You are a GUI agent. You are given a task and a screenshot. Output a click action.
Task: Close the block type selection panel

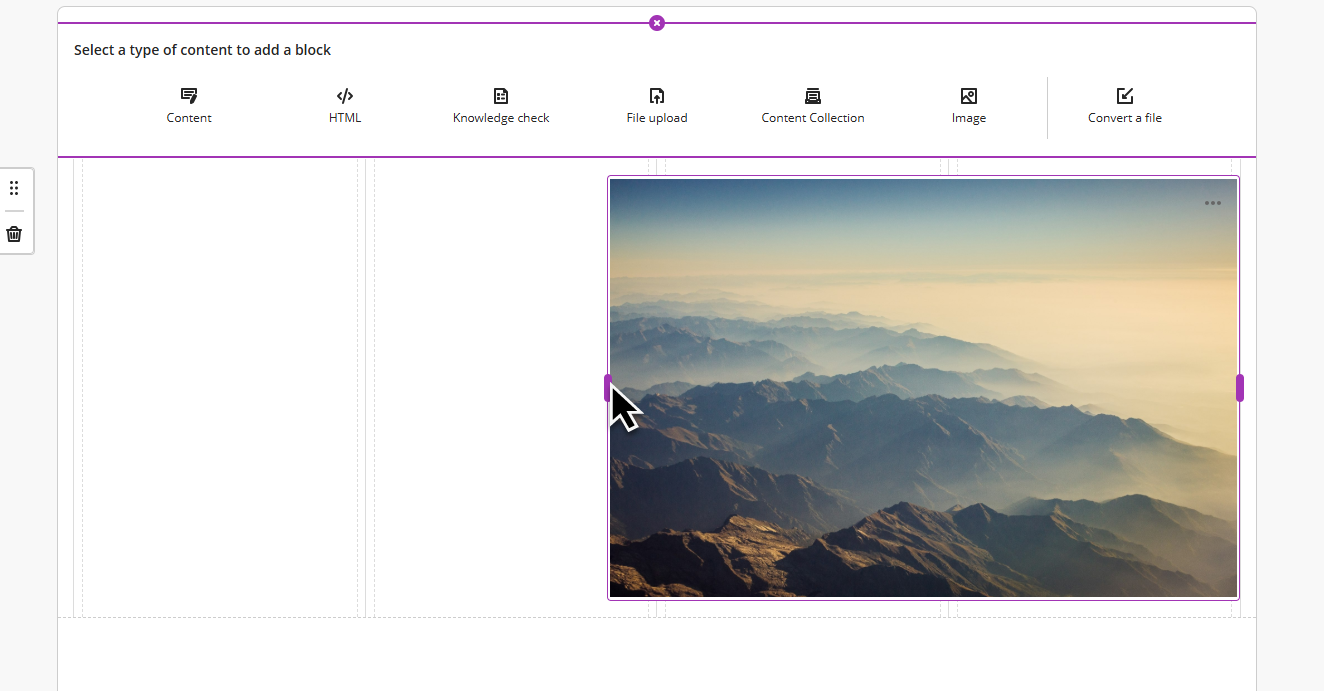click(x=656, y=22)
